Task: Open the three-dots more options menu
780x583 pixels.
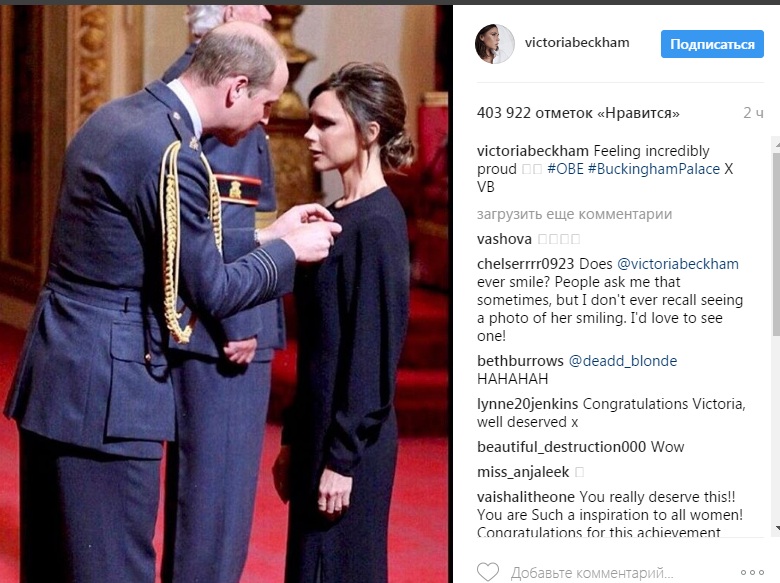Action: click(752, 573)
